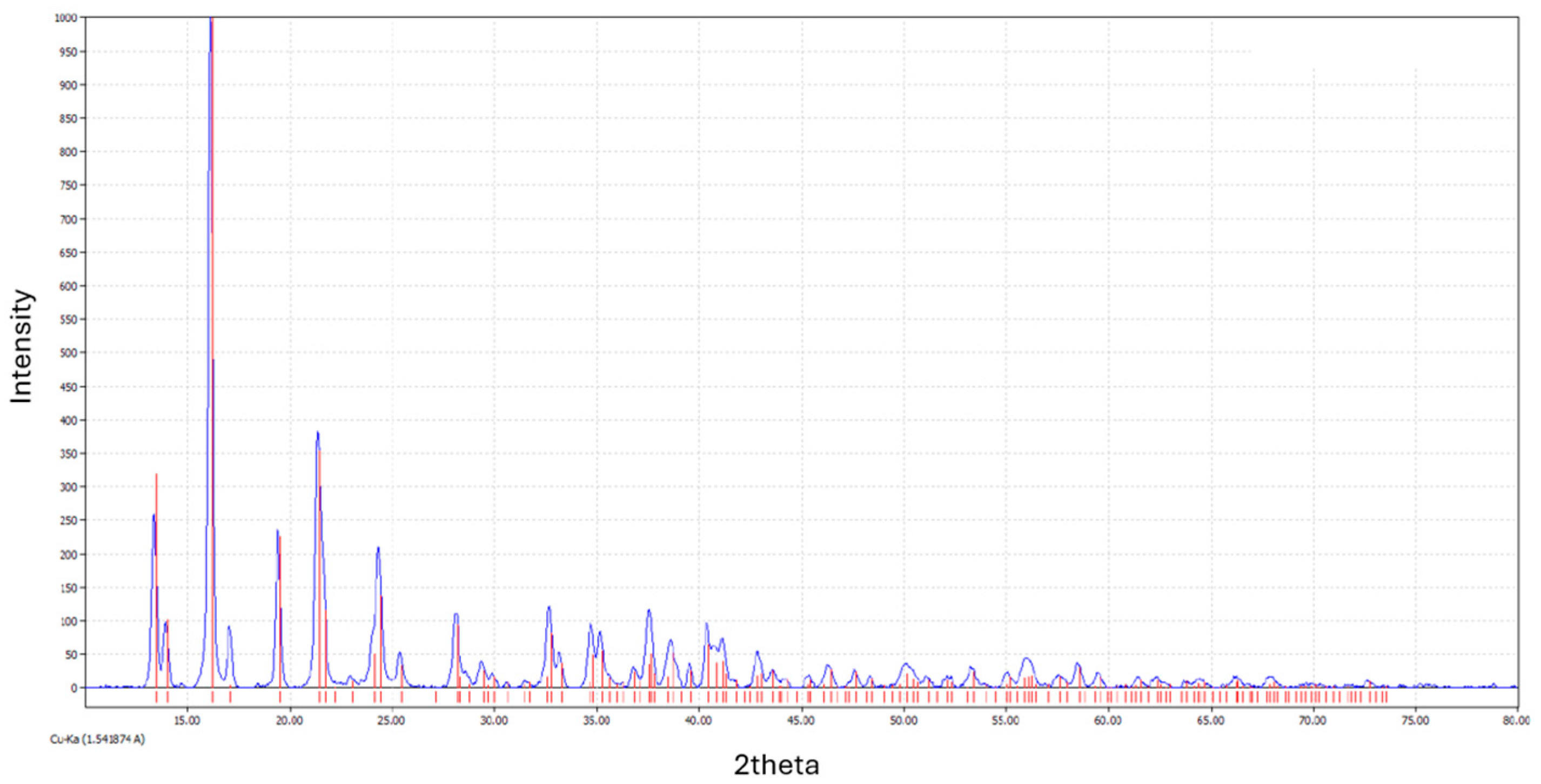Image resolution: width=1541 pixels, height=784 pixels.
Task: Click the 80.00 label on the 2theta axis
Action: (1517, 721)
